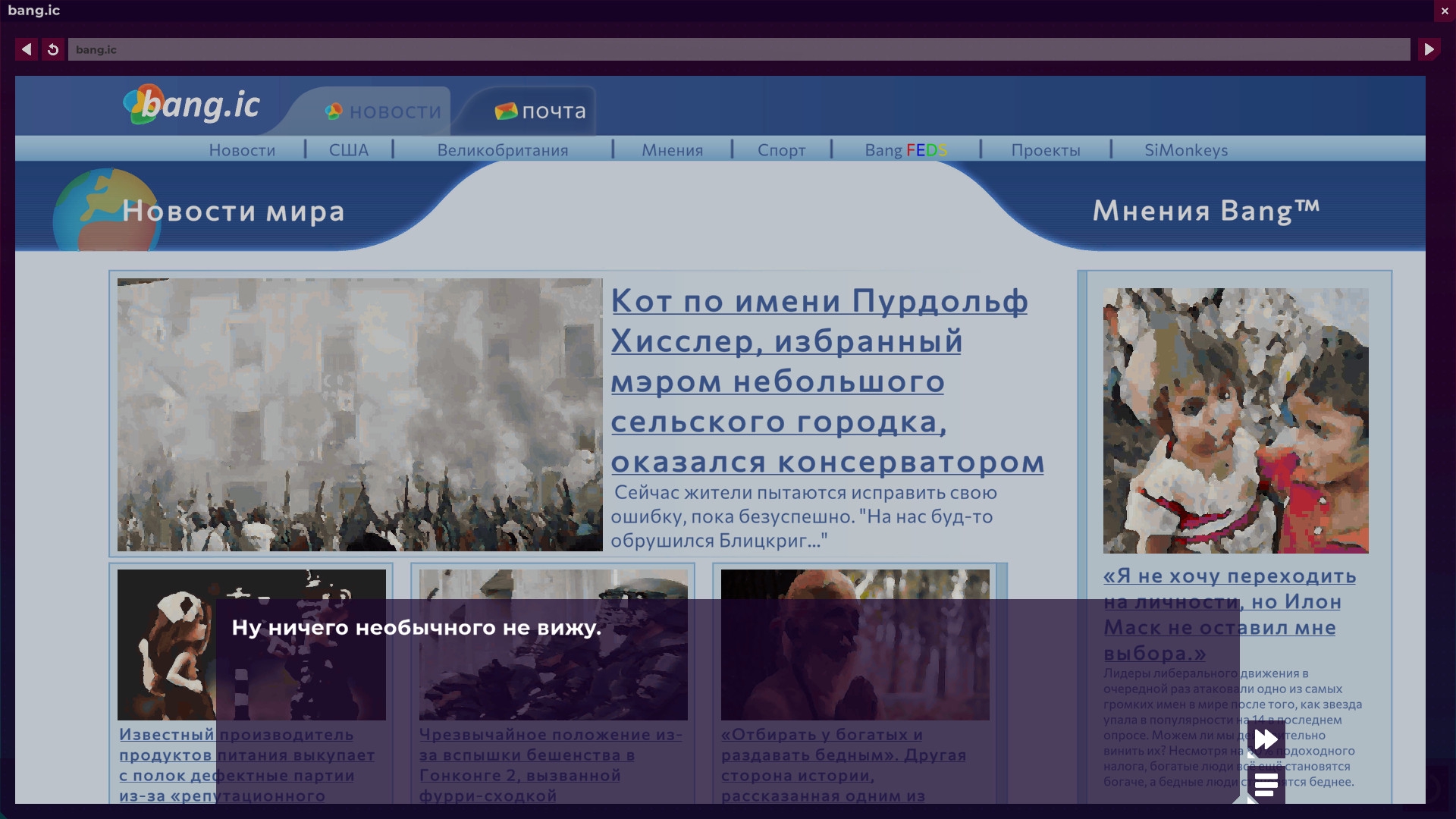The height and width of the screenshot is (819, 1456).
Task: Open link Чрезвычайное положение из-за вспышки бешенства
Action: (x=551, y=764)
